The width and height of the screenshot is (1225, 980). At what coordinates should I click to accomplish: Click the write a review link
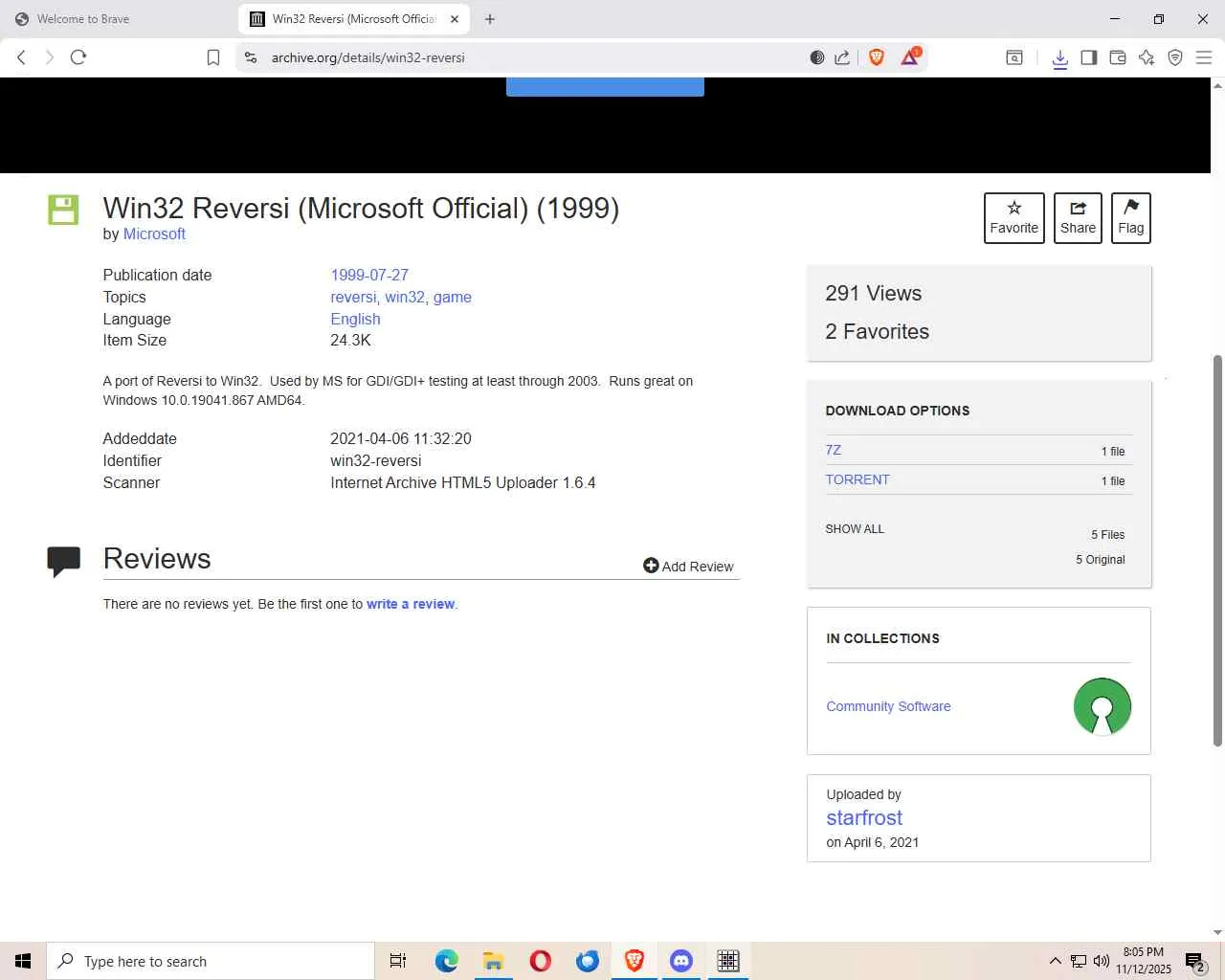411,604
